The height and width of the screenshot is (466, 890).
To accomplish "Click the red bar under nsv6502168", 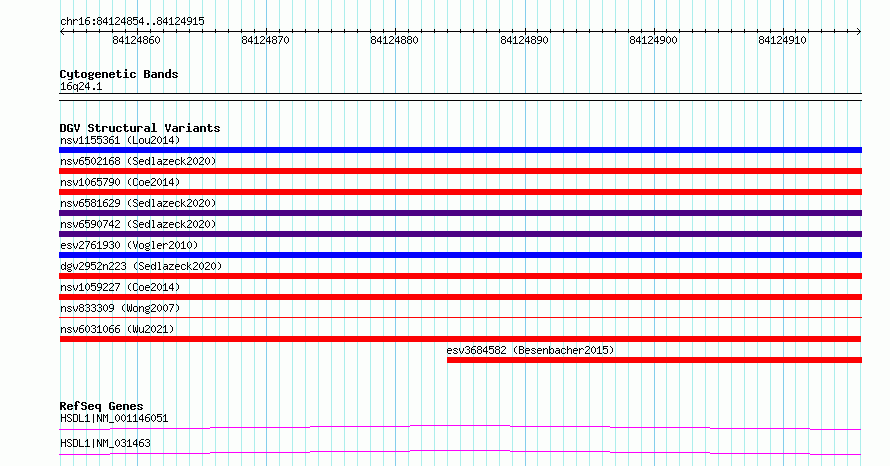I will pos(460,171).
